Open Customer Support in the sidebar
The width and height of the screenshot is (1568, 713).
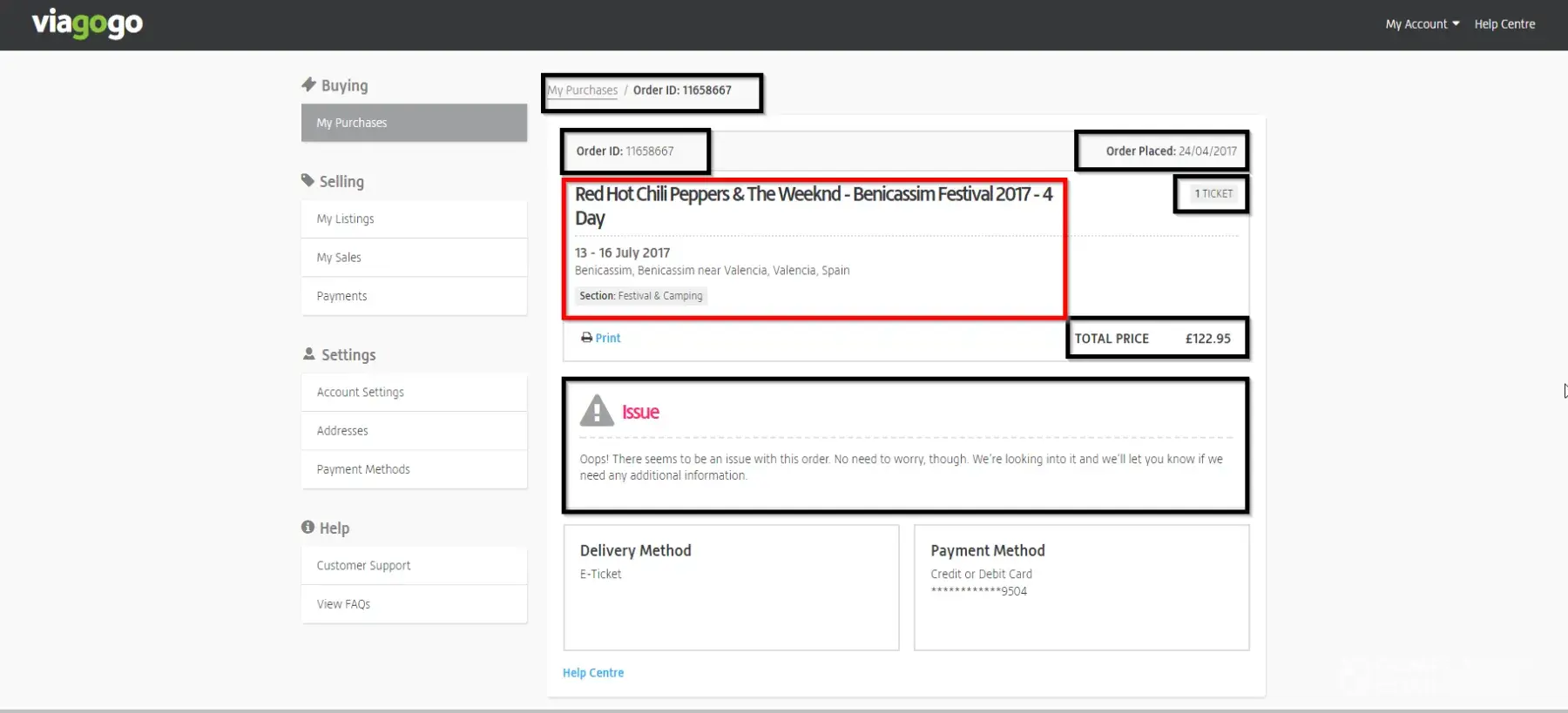[x=414, y=565]
